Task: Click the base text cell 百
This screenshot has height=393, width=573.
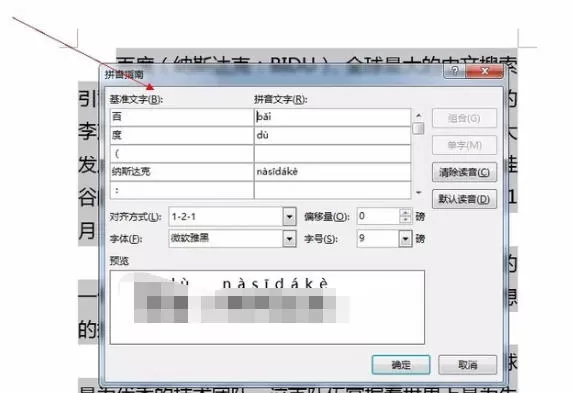Action: click(182, 117)
